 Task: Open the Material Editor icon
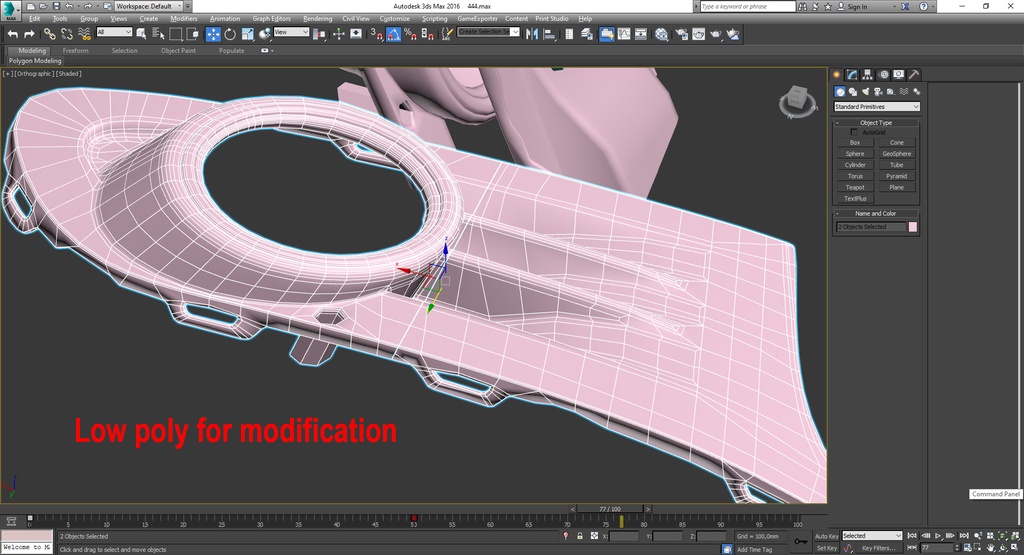tap(662, 34)
